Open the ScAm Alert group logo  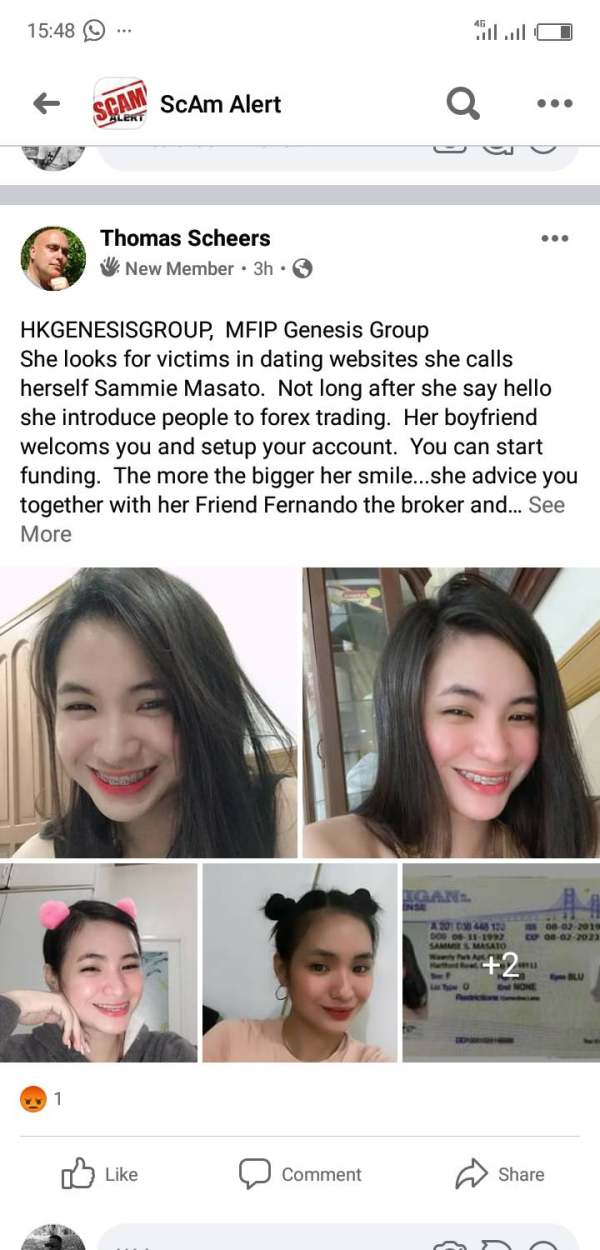click(120, 103)
